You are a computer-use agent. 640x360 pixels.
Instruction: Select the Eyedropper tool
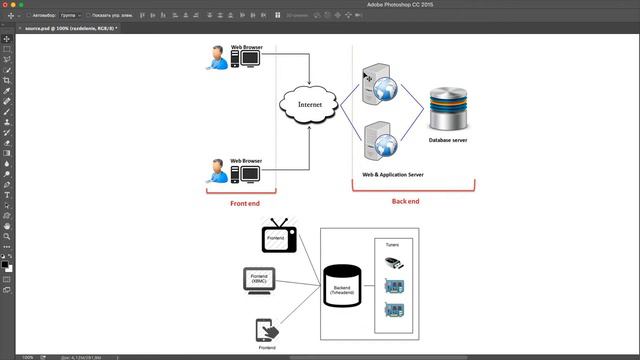click(7, 91)
